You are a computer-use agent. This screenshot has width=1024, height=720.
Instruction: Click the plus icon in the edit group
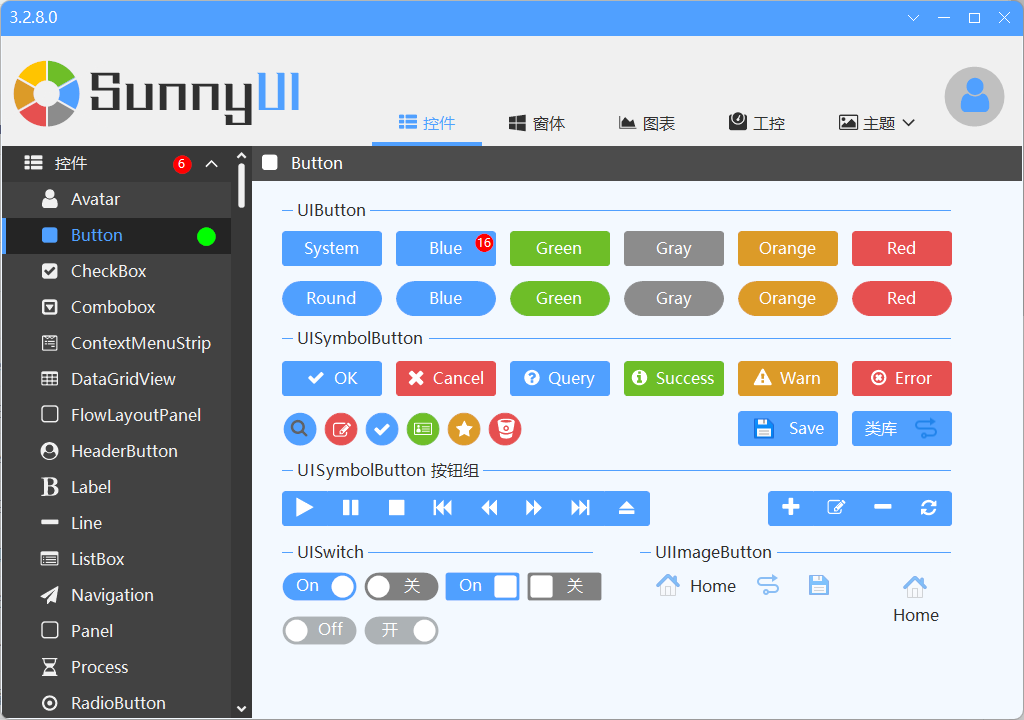click(x=791, y=508)
